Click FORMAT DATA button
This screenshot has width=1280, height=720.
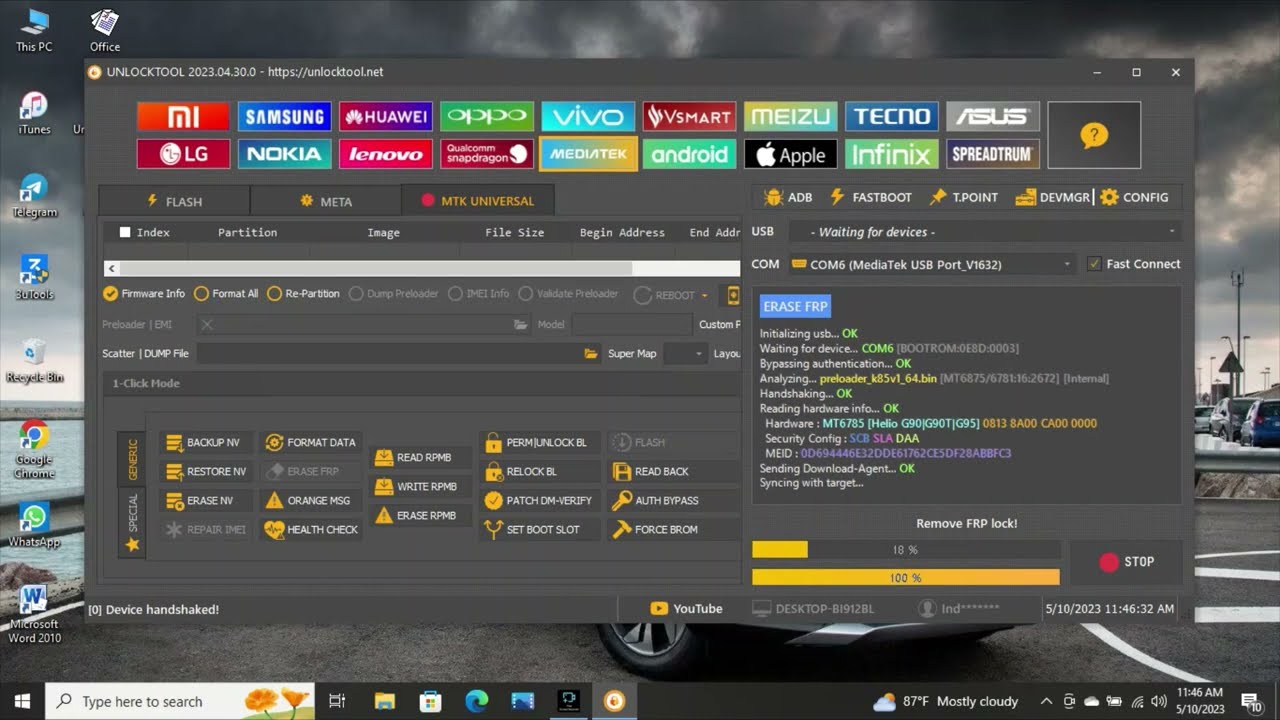311,443
